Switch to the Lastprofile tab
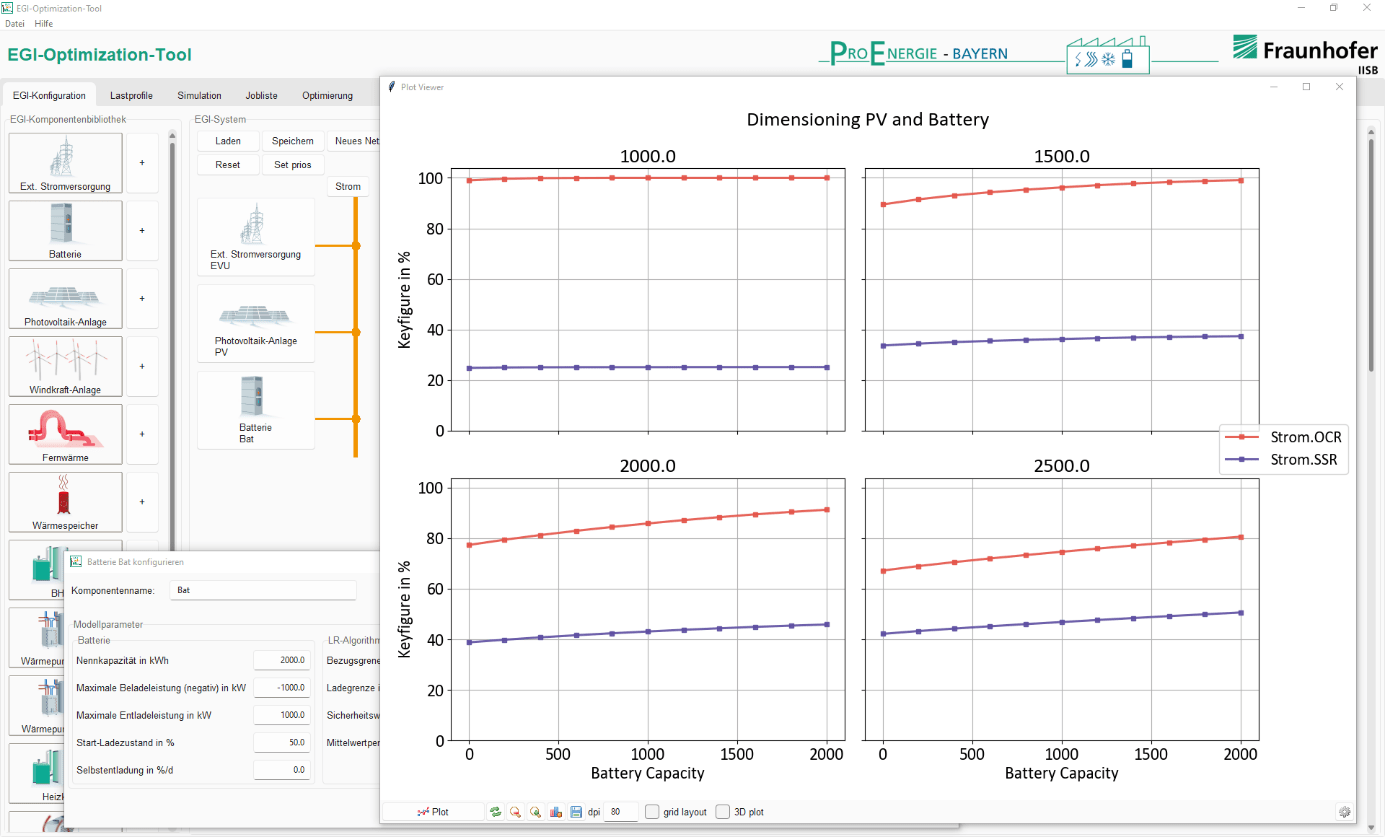This screenshot has height=837, width=1385. [x=131, y=96]
